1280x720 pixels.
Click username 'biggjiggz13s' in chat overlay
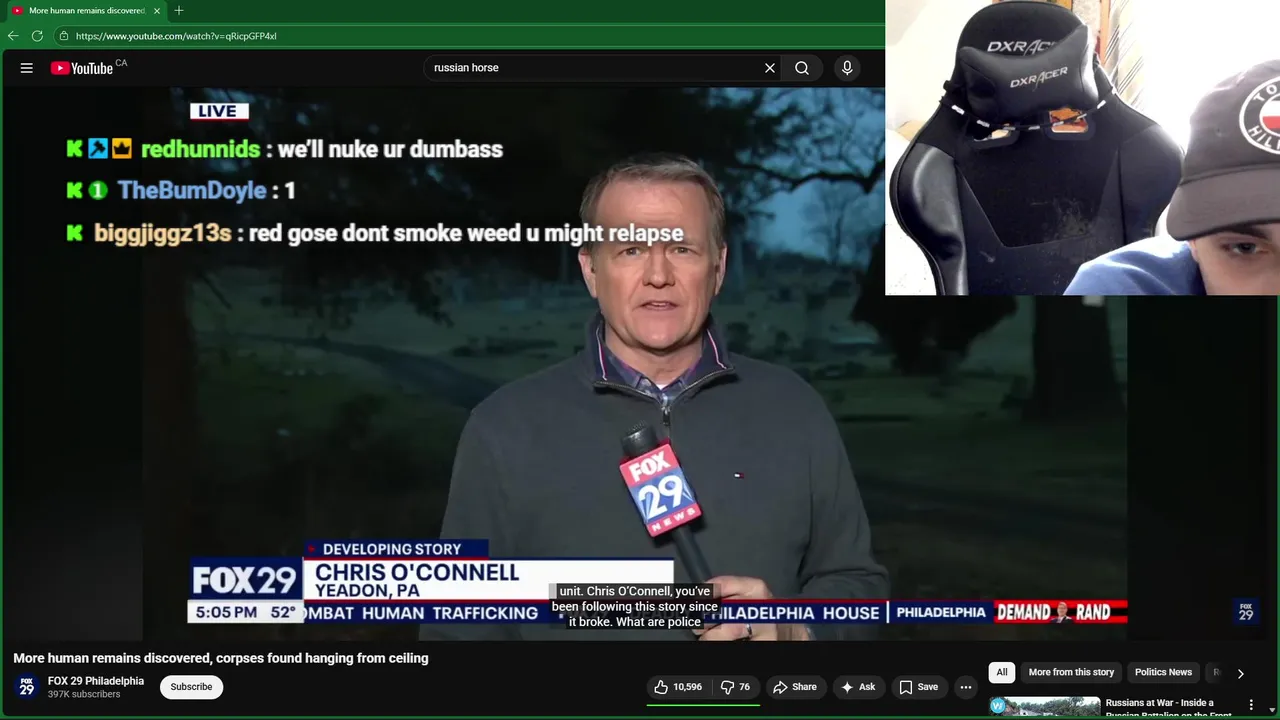pos(162,233)
